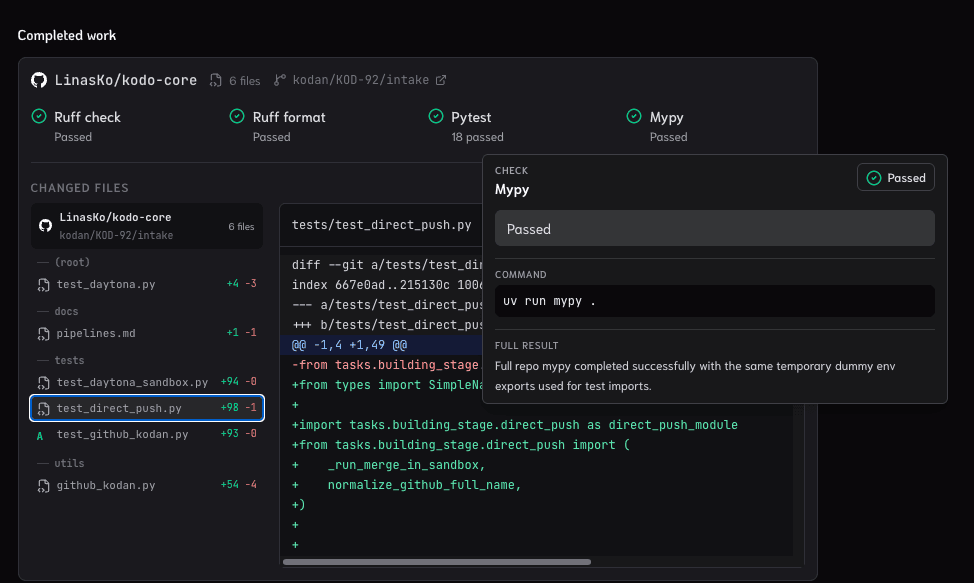Click the Passed summary box in Mypy popup
Image resolution: width=974 pixels, height=583 pixels.
pos(714,228)
